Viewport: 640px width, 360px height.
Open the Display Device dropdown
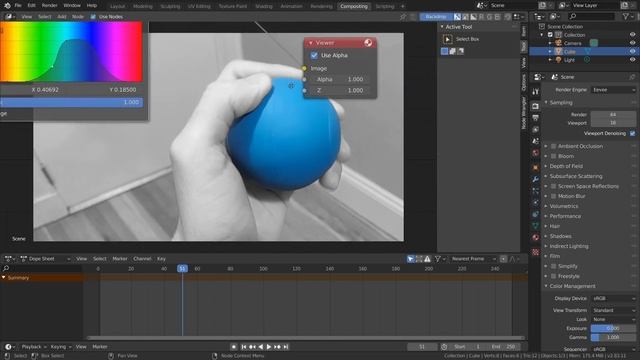coord(613,298)
